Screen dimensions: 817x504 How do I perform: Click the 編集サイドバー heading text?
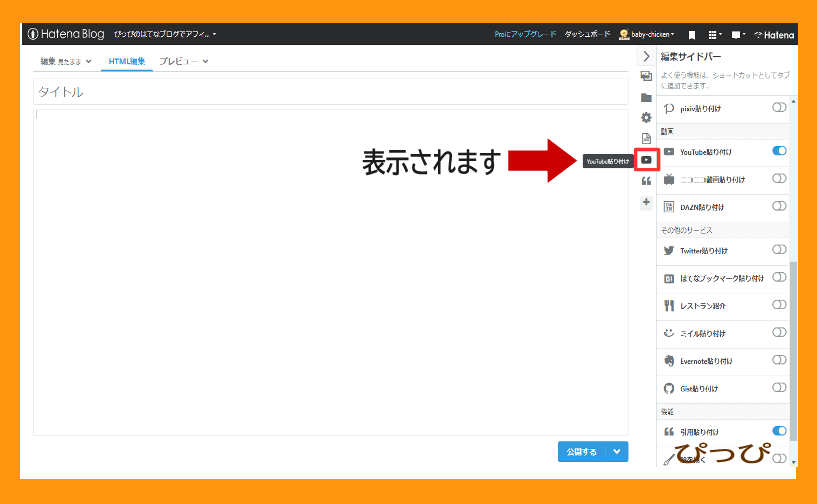pos(691,56)
